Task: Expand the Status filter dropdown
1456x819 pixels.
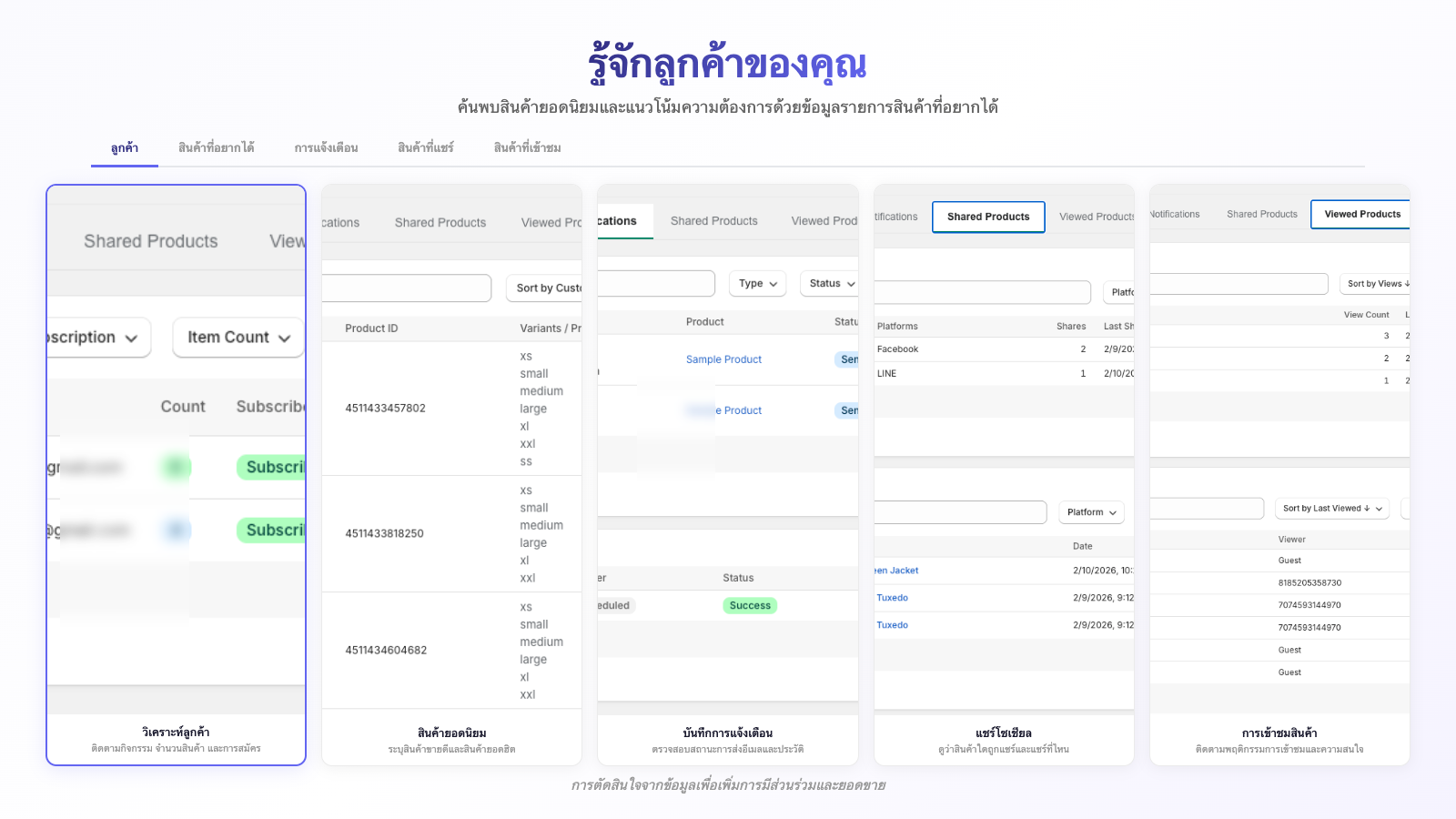Action: pyautogui.click(x=830, y=284)
